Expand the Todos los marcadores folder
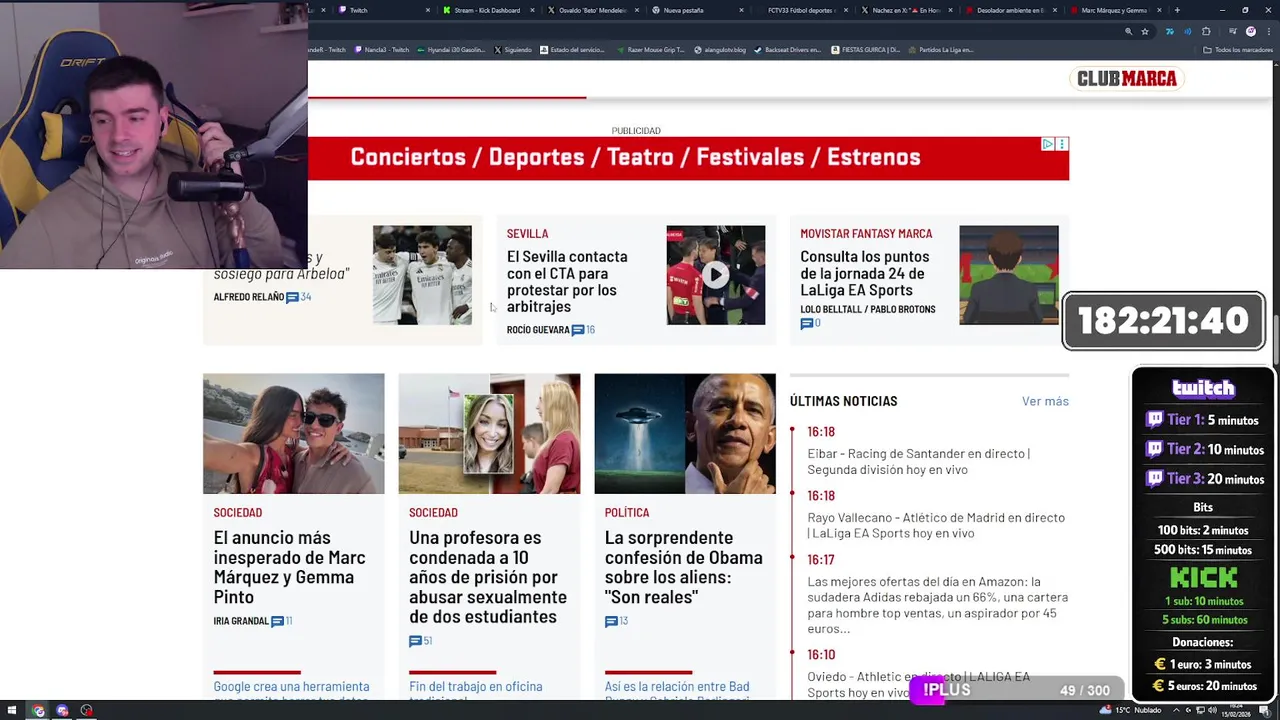This screenshot has width=1280, height=720. pyautogui.click(x=1238, y=50)
